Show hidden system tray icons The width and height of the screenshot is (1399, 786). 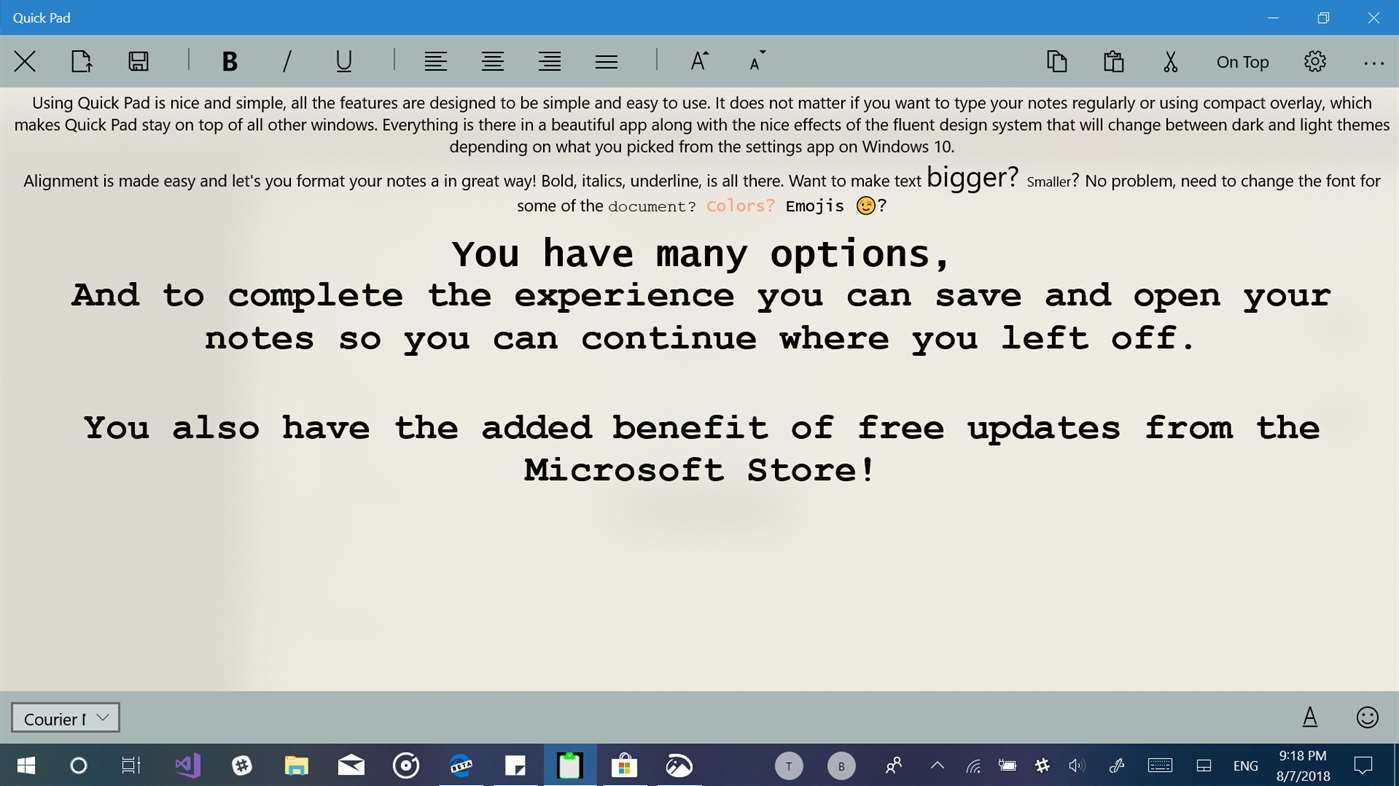coord(937,766)
